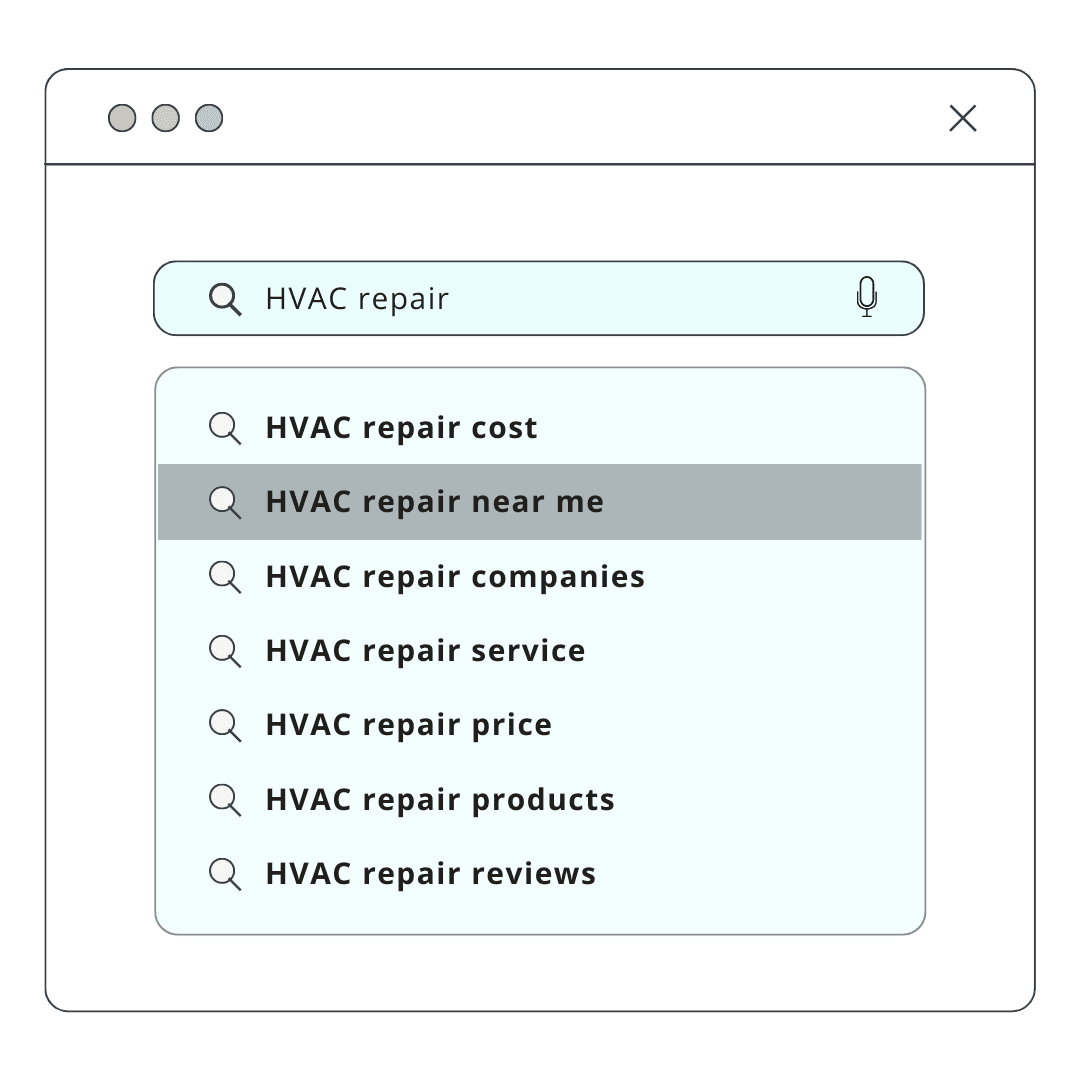Select HVAC repair service from suggestions
Screen dimensions: 1080x1080
[539, 651]
